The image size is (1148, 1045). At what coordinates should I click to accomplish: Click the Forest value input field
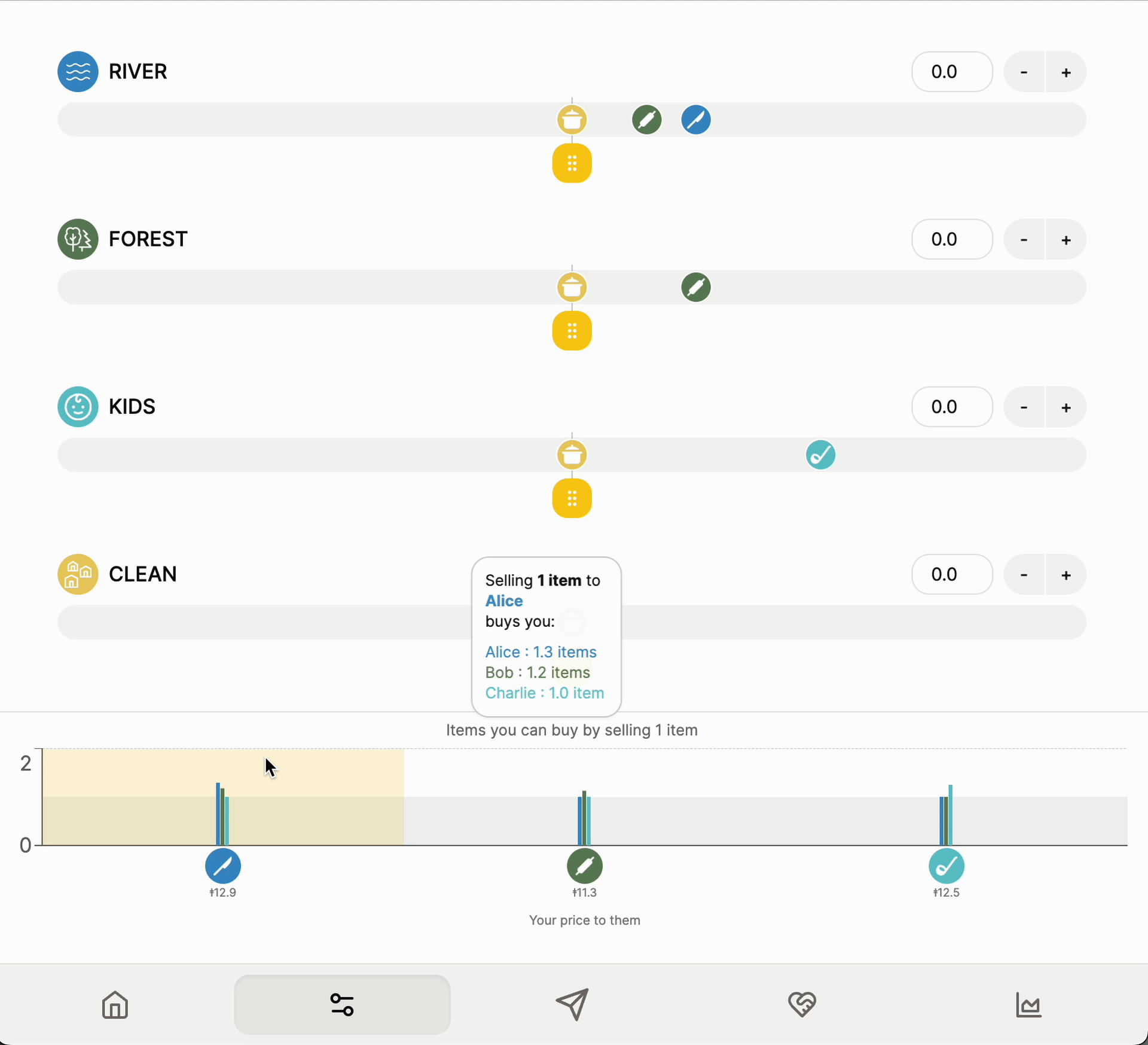952,239
